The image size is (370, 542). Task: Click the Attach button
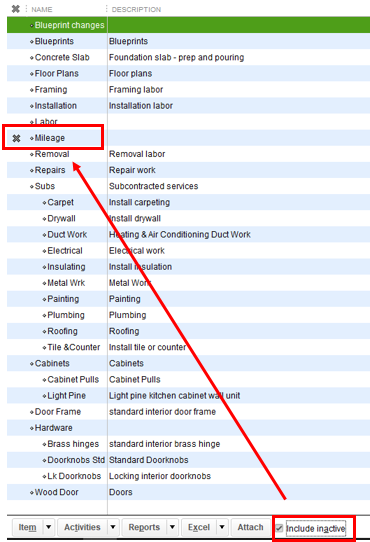point(250,527)
